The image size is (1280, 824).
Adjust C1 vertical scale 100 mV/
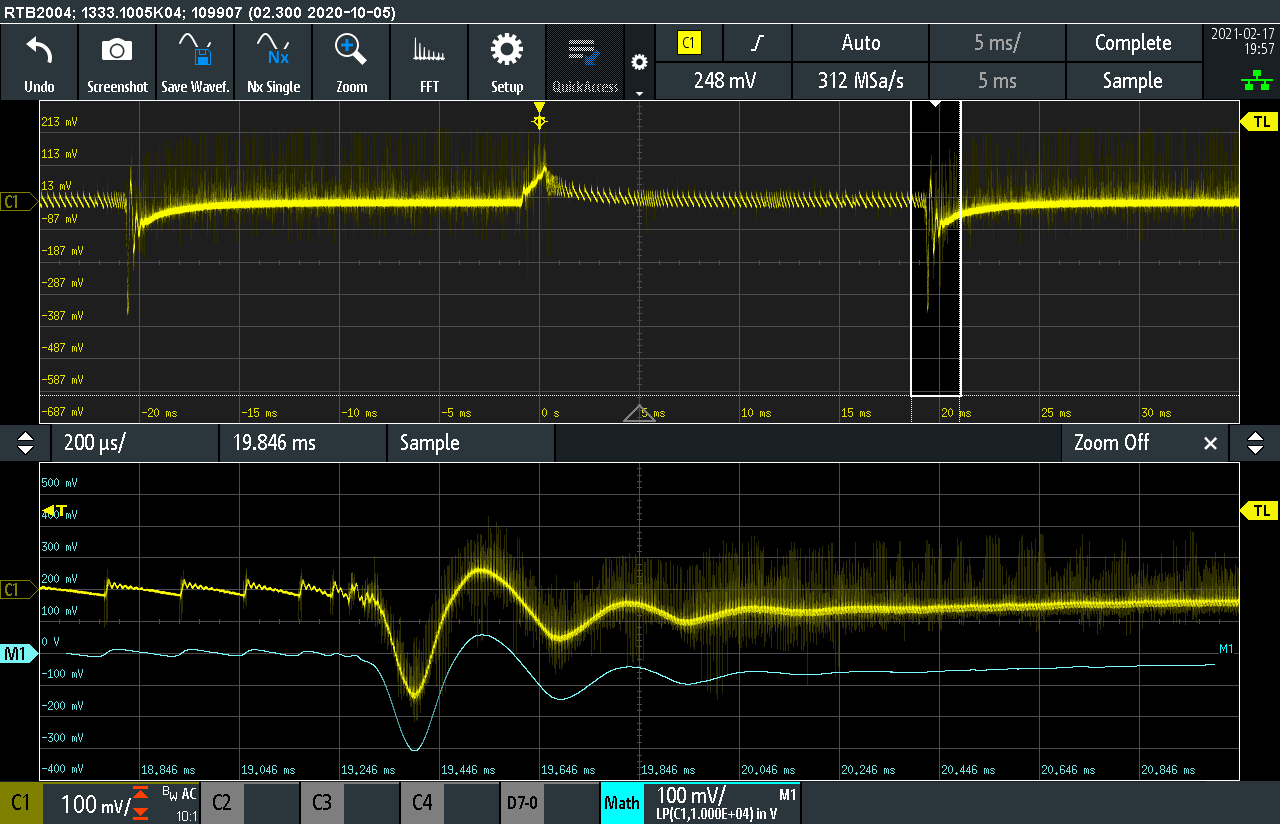(x=95, y=803)
